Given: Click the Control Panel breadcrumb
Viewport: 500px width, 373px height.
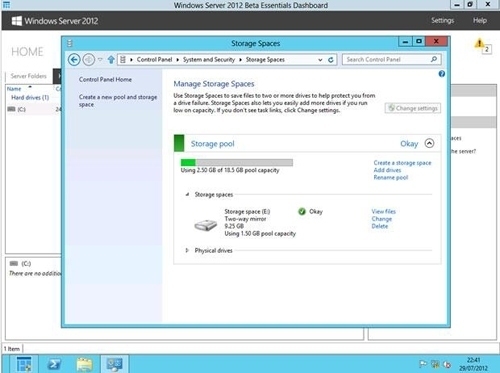Looking at the screenshot, I should (x=154, y=60).
